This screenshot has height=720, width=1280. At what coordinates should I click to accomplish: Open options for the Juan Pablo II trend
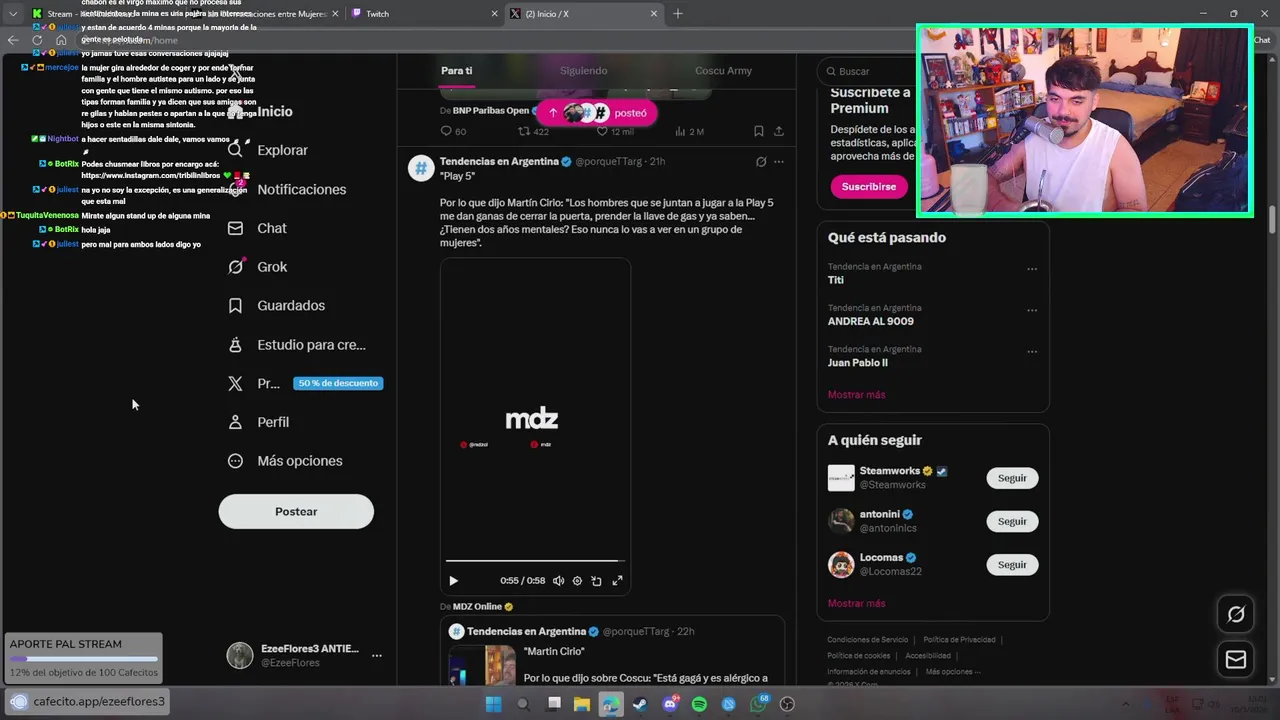pyautogui.click(x=1032, y=352)
